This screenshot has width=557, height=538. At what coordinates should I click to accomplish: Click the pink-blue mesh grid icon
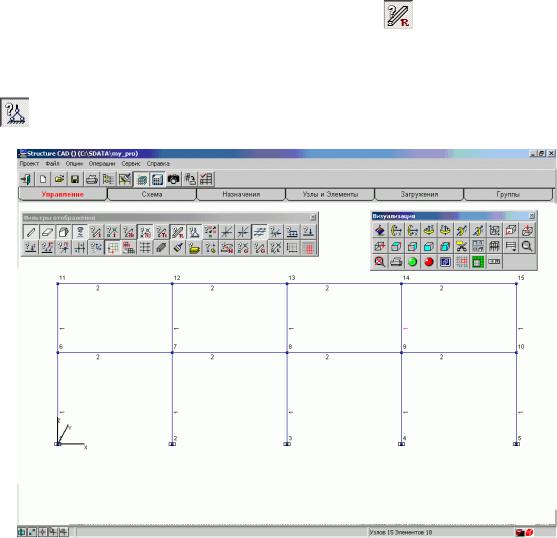point(461,262)
